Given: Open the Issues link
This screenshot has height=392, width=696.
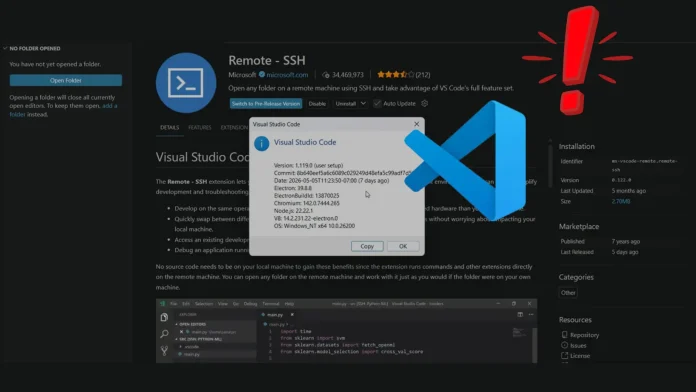Looking at the screenshot, I should tap(578, 345).
